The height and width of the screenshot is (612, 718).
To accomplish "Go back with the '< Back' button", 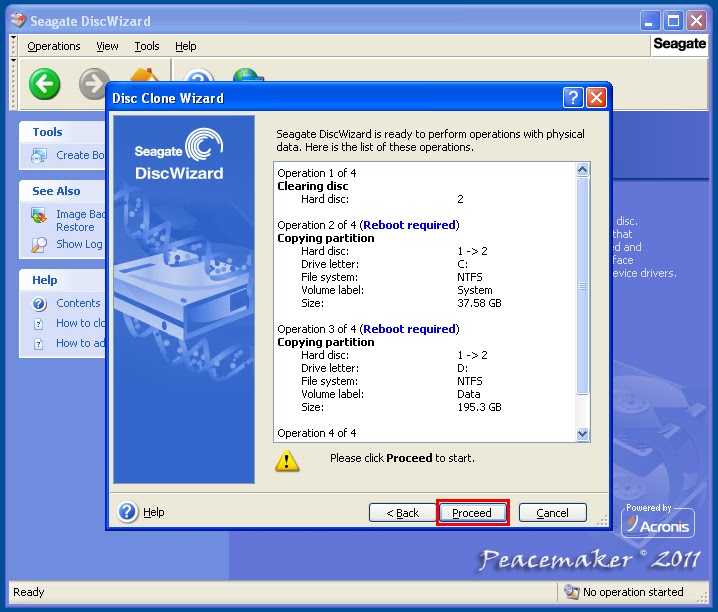I will (x=403, y=513).
